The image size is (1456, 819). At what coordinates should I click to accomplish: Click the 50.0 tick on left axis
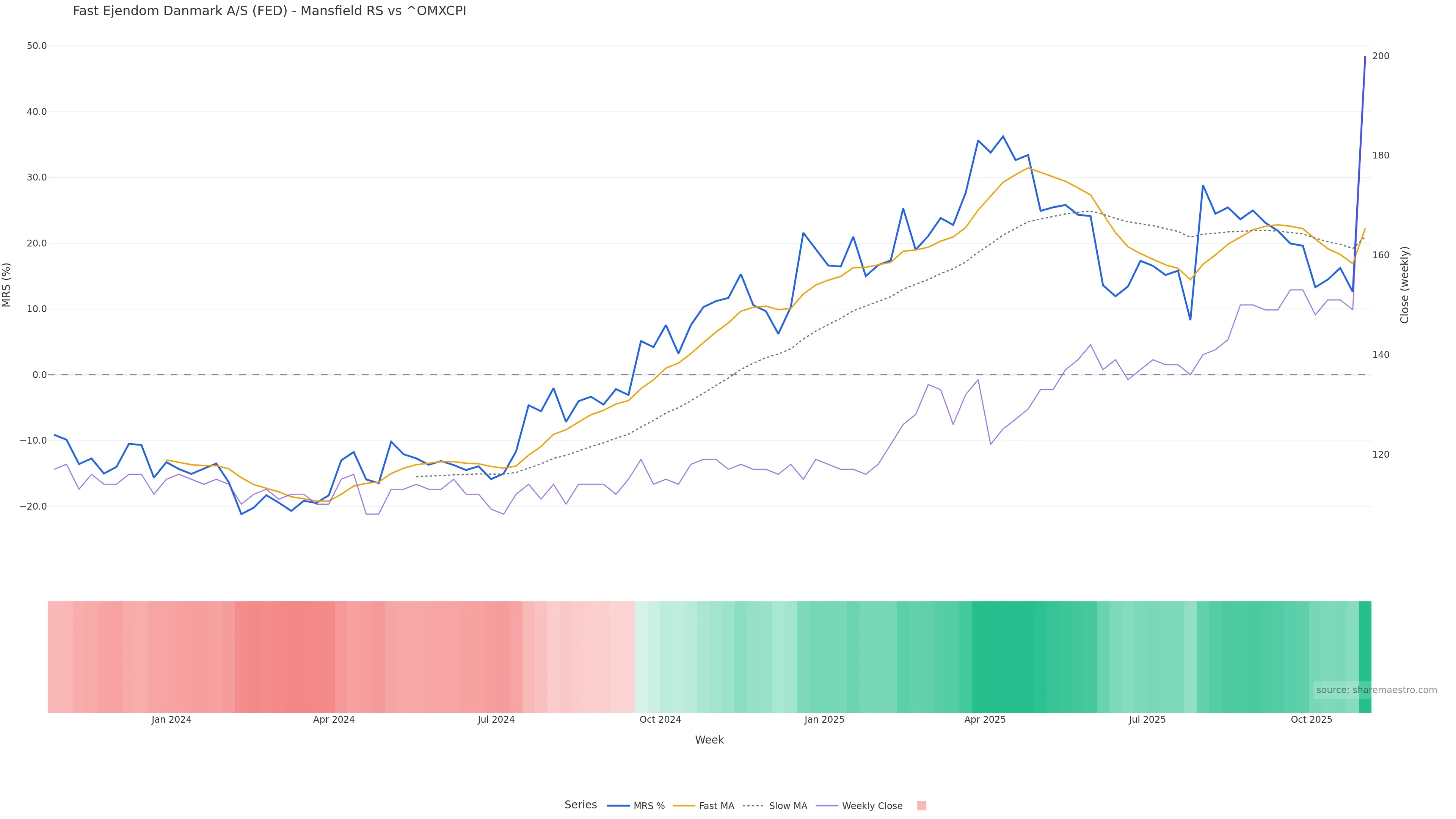click(x=37, y=46)
